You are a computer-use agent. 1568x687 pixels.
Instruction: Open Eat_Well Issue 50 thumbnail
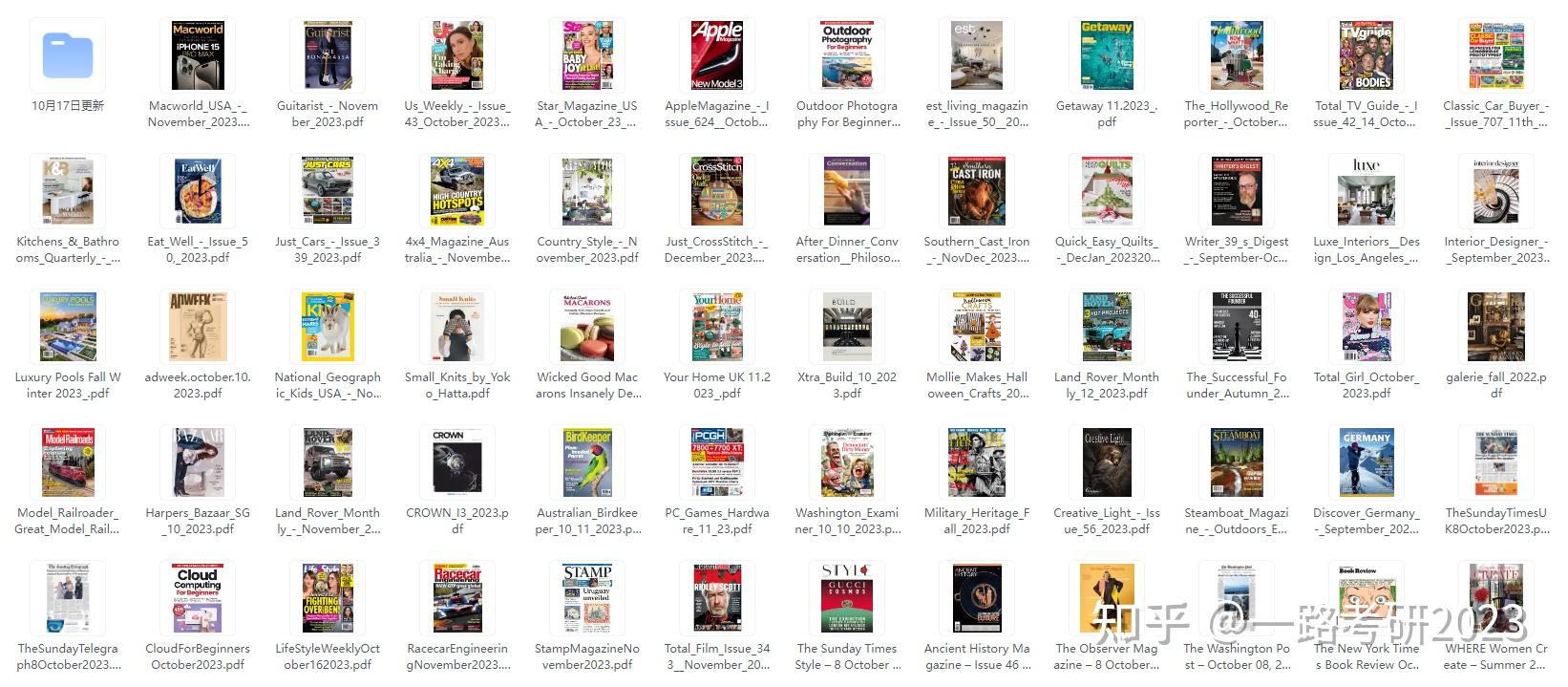(198, 191)
